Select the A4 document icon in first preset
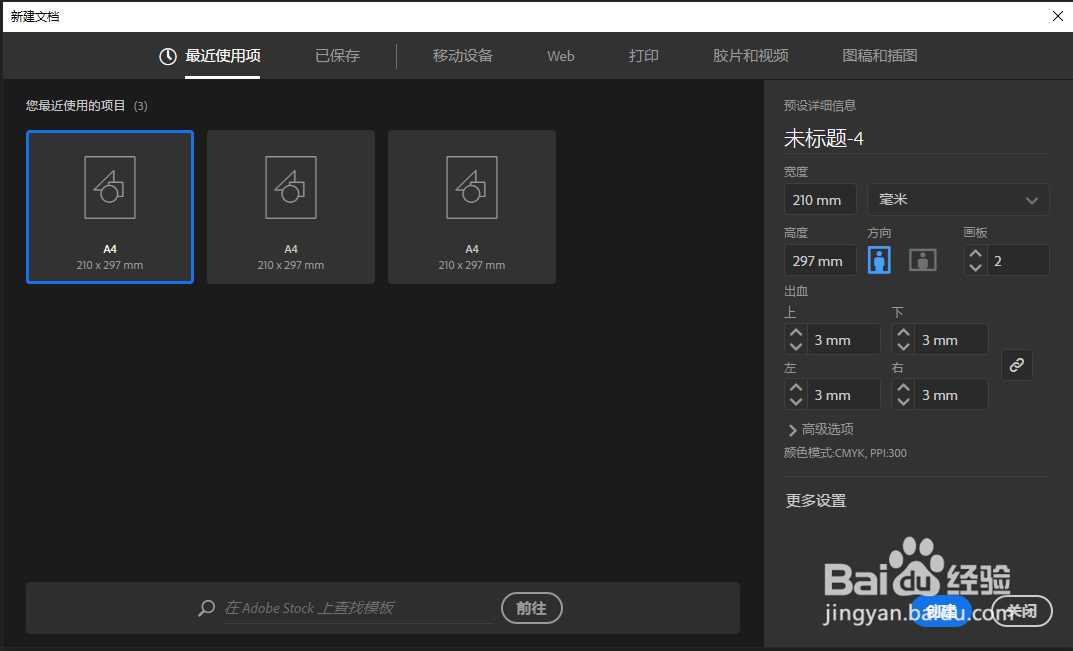Screen dimensions: 1073x651 pyautogui.click(x=109, y=187)
